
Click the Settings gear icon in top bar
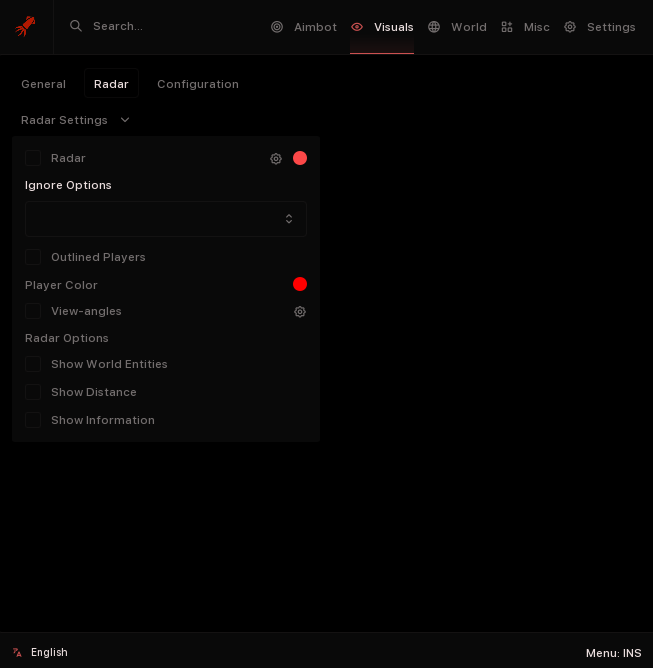pyautogui.click(x=570, y=27)
